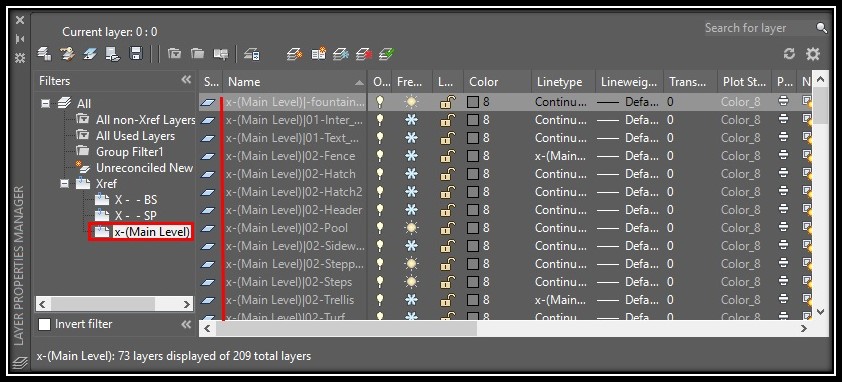Refresh the layer list

789,54
